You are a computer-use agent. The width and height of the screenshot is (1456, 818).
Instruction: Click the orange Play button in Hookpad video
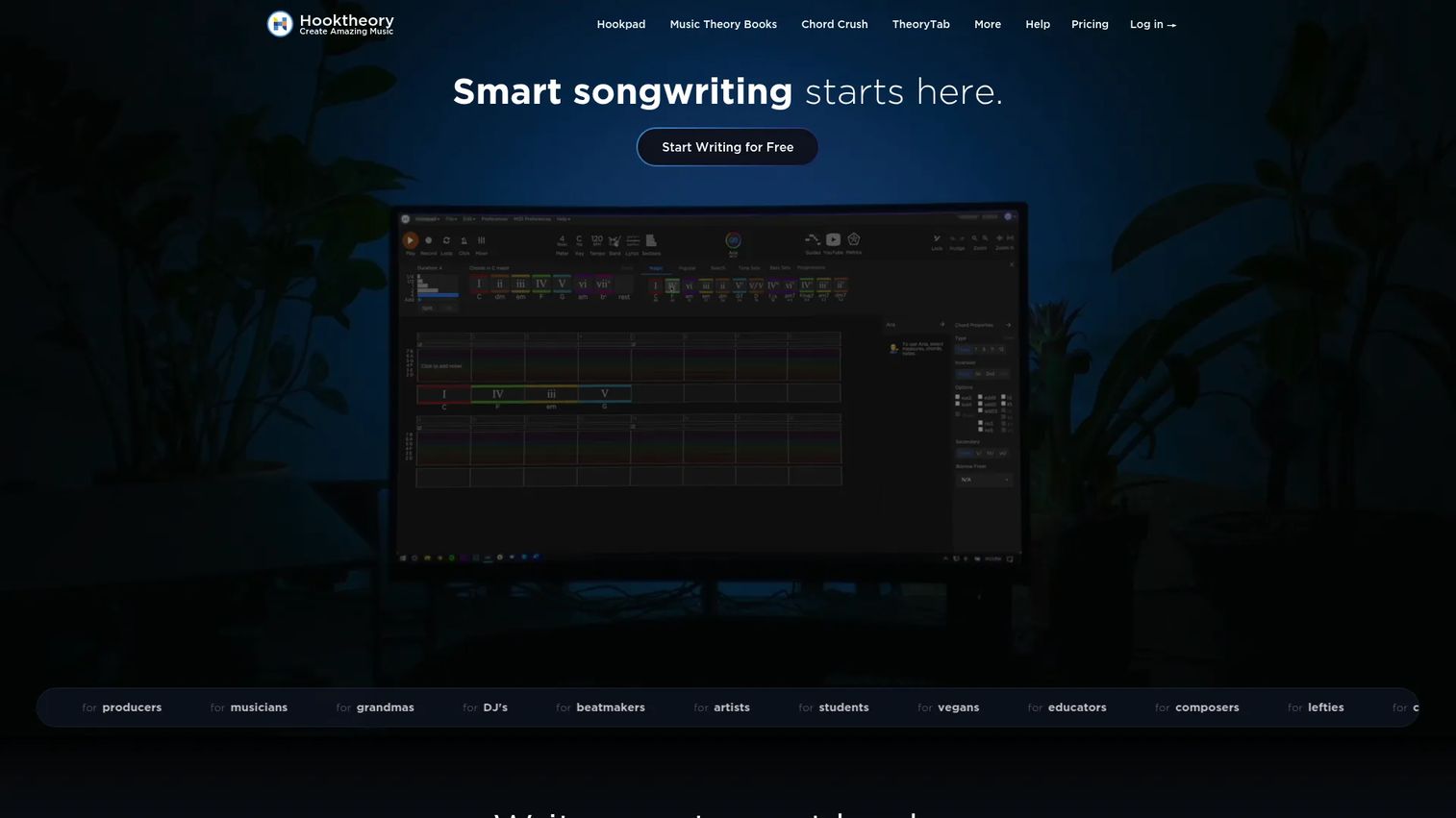pyautogui.click(x=411, y=240)
